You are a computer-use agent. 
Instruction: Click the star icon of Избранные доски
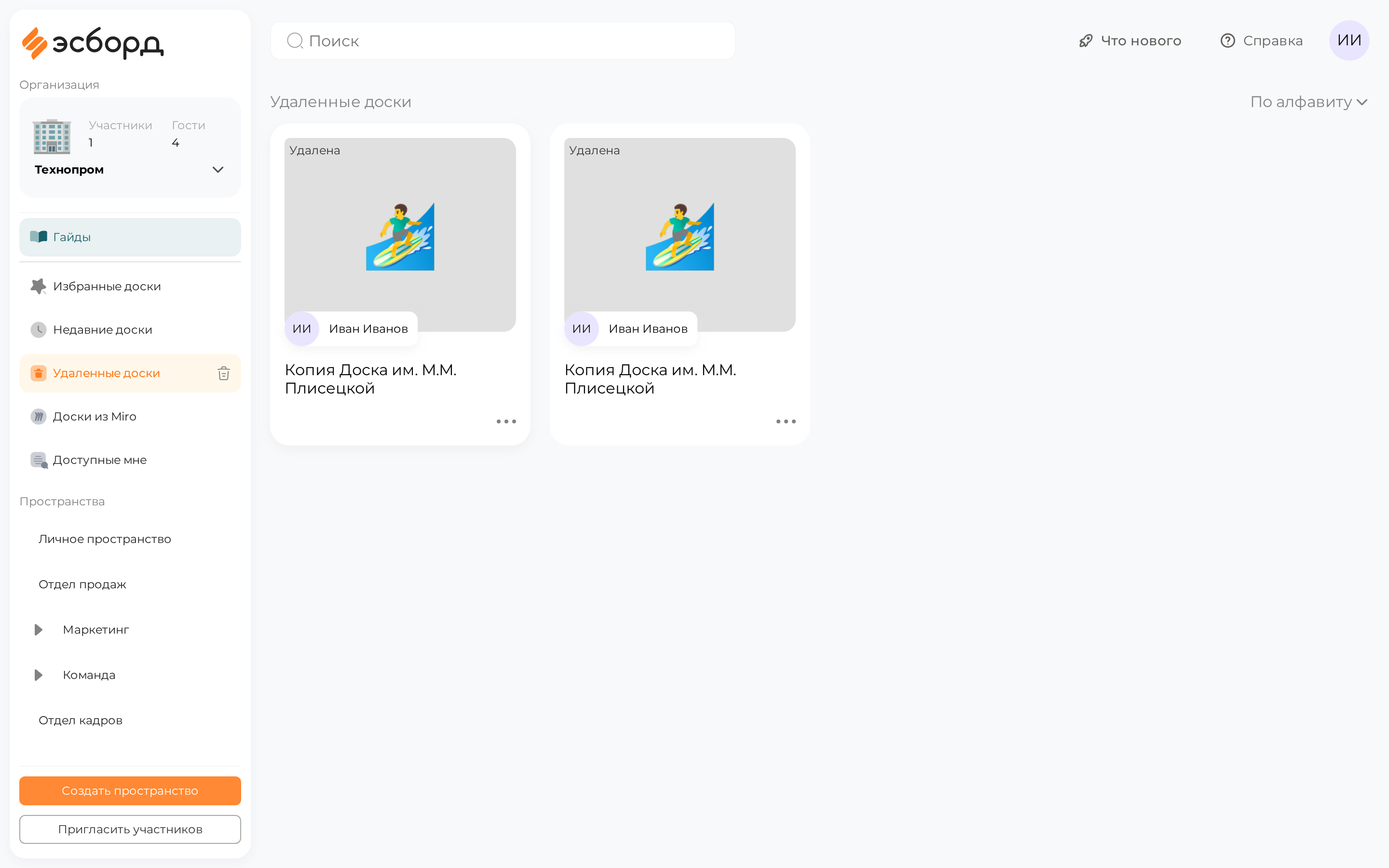click(x=39, y=286)
